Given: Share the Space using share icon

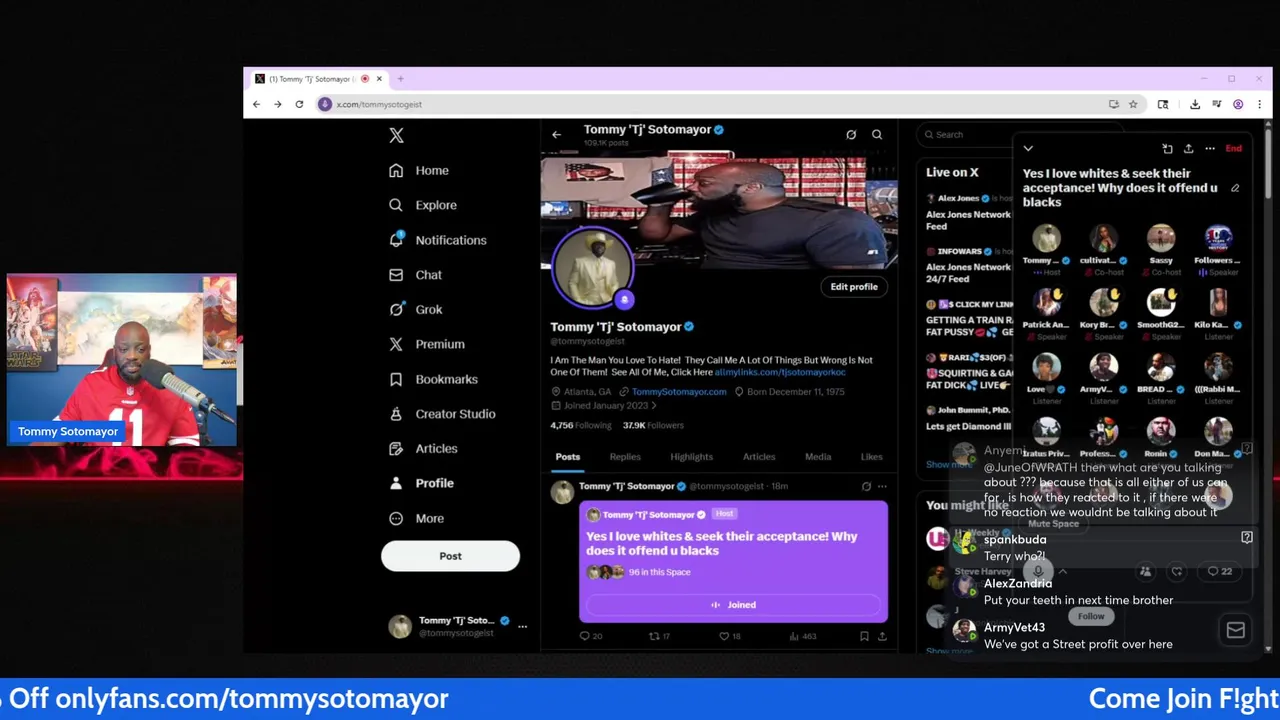Looking at the screenshot, I should point(1188,149).
